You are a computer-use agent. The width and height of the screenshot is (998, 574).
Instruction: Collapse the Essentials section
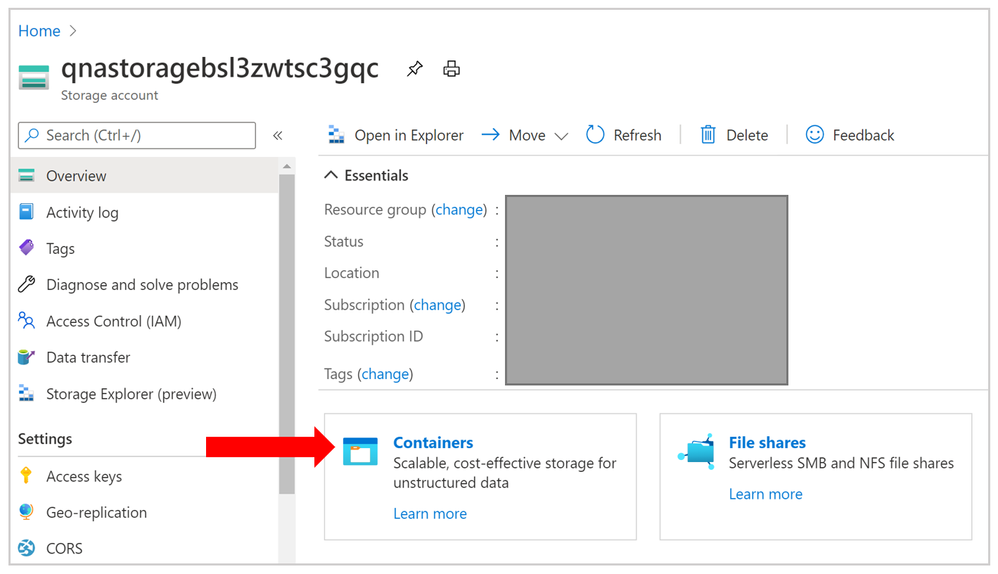click(331, 175)
